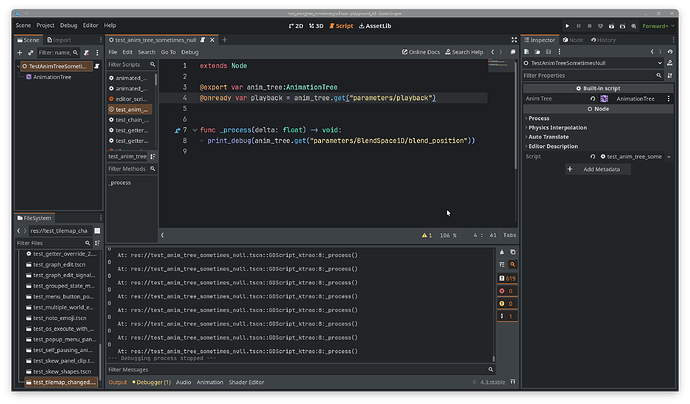Collapse duplicate messages in output
The image size is (690, 404).
coord(502,264)
